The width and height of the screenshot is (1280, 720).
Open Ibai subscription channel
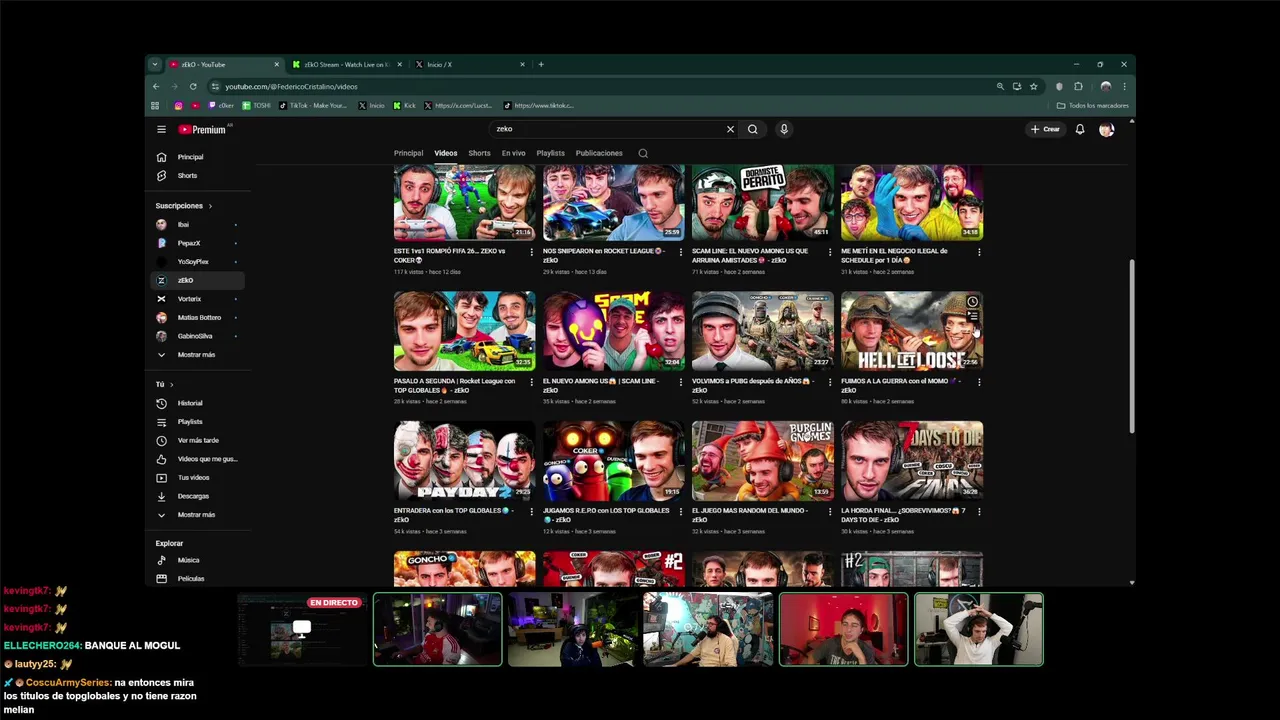tap(197, 225)
